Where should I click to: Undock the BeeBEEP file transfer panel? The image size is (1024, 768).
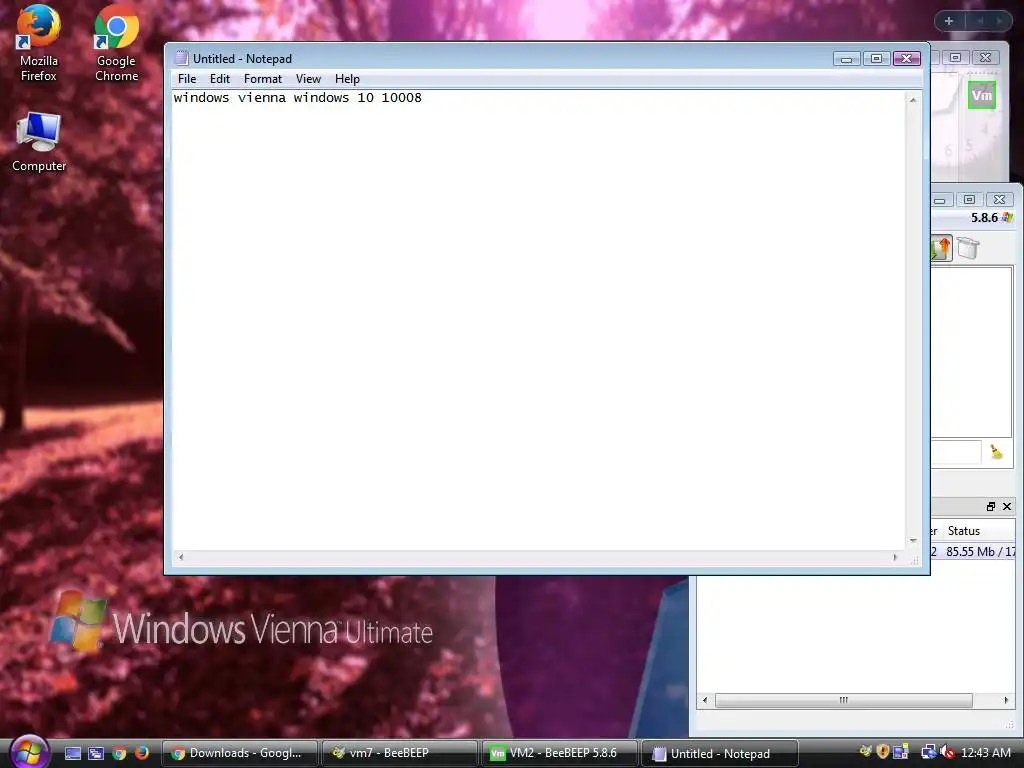[x=991, y=507]
